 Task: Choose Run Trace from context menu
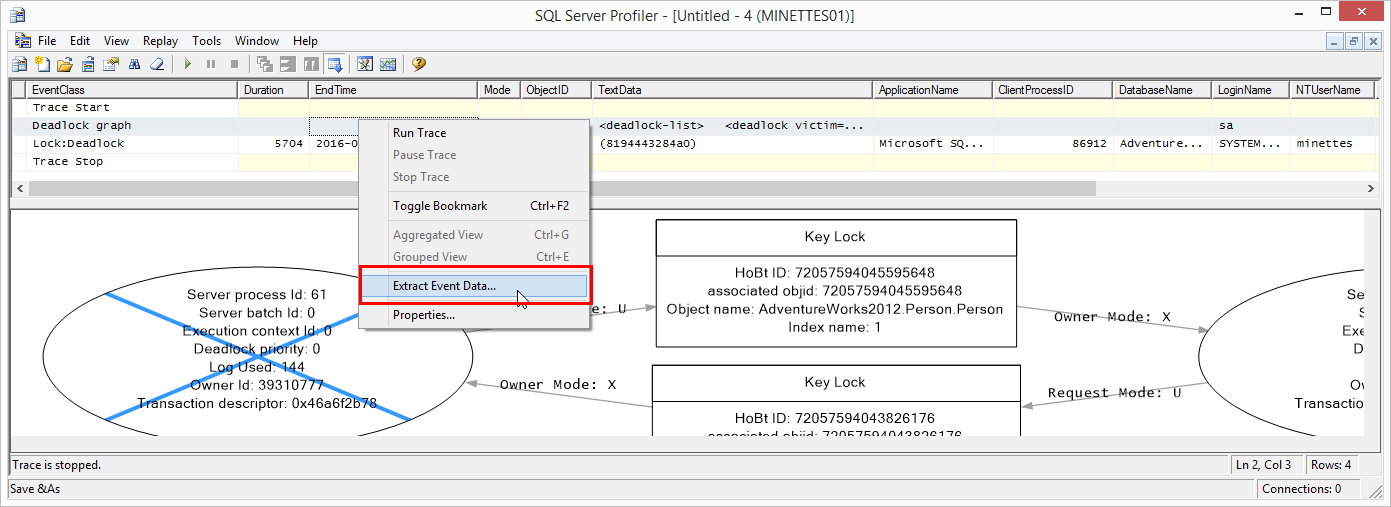420,133
